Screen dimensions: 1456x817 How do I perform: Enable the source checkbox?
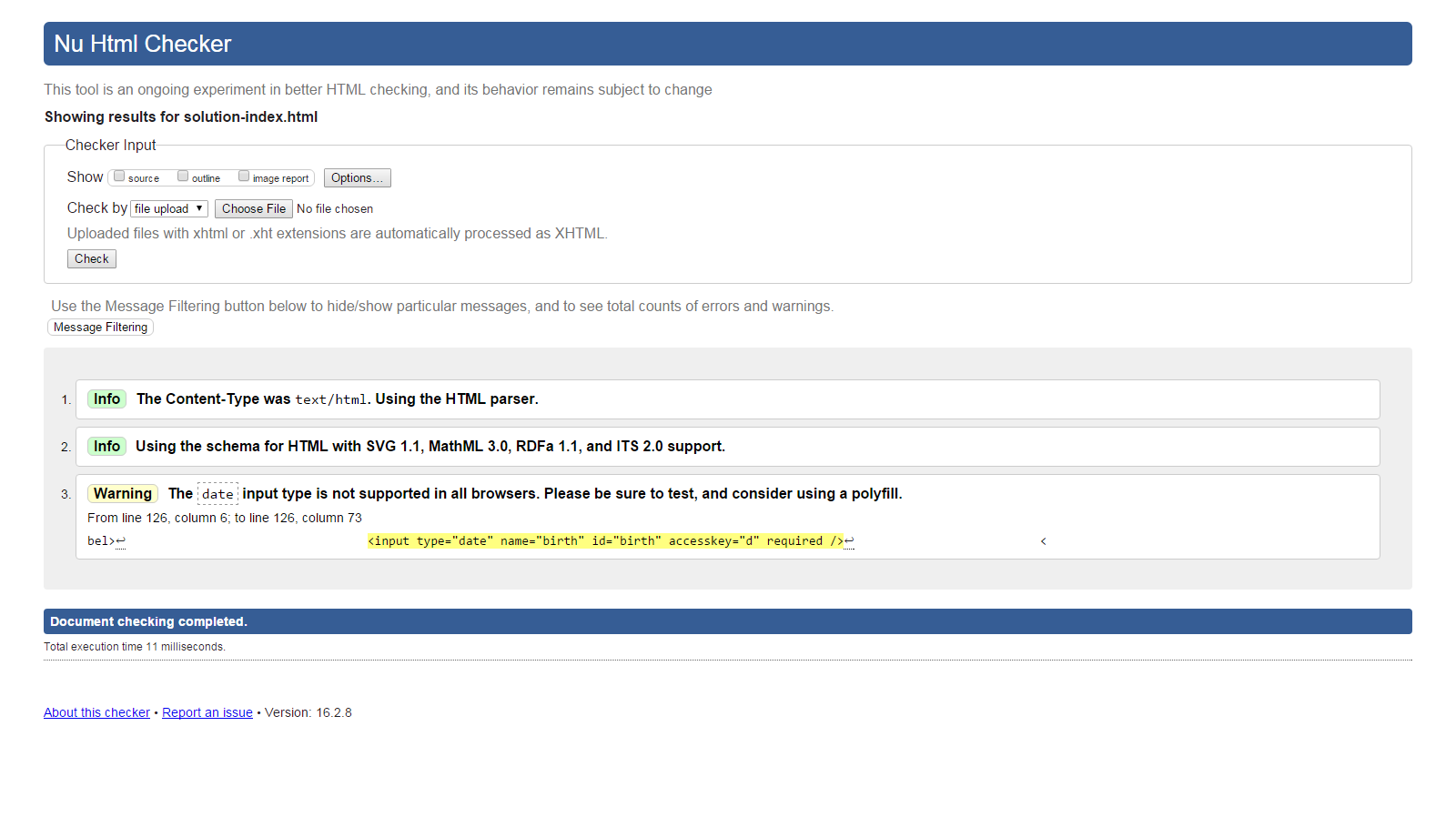pos(119,177)
